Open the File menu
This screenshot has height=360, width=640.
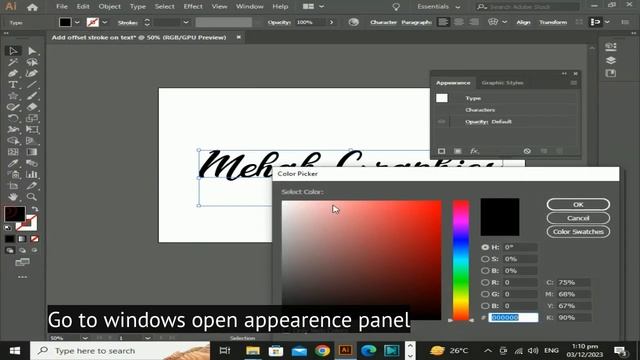point(62,7)
